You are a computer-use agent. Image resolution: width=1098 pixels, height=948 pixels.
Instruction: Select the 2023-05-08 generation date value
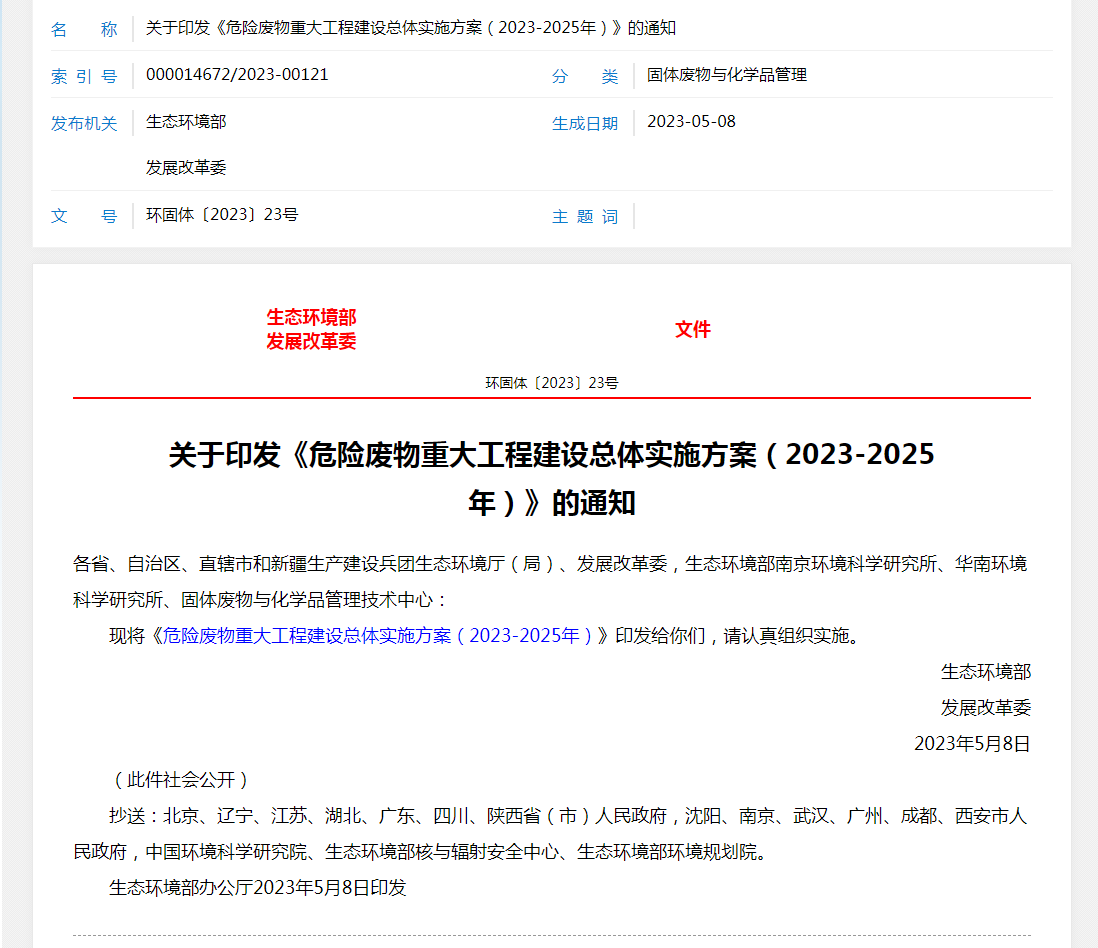pyautogui.click(x=691, y=122)
